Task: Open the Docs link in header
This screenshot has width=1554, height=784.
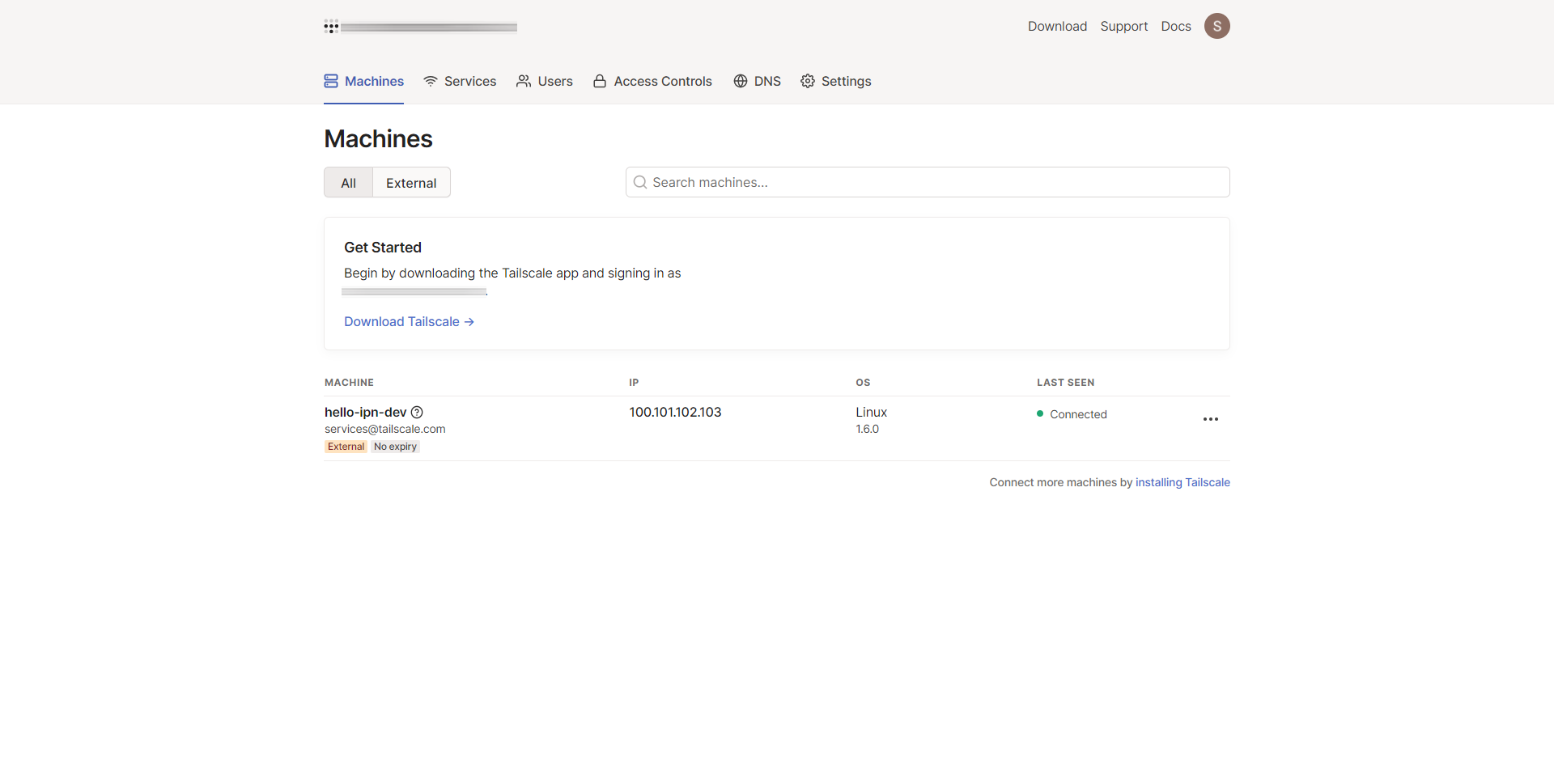Action: coord(1175,26)
